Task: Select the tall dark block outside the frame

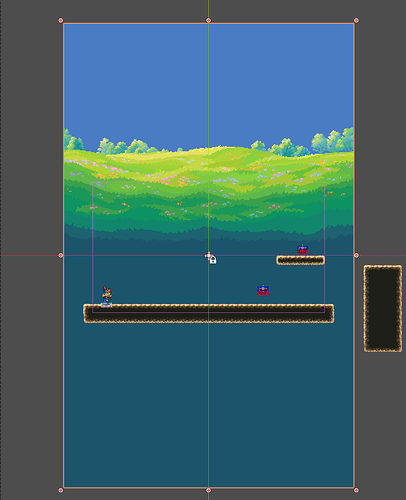Action: click(383, 309)
